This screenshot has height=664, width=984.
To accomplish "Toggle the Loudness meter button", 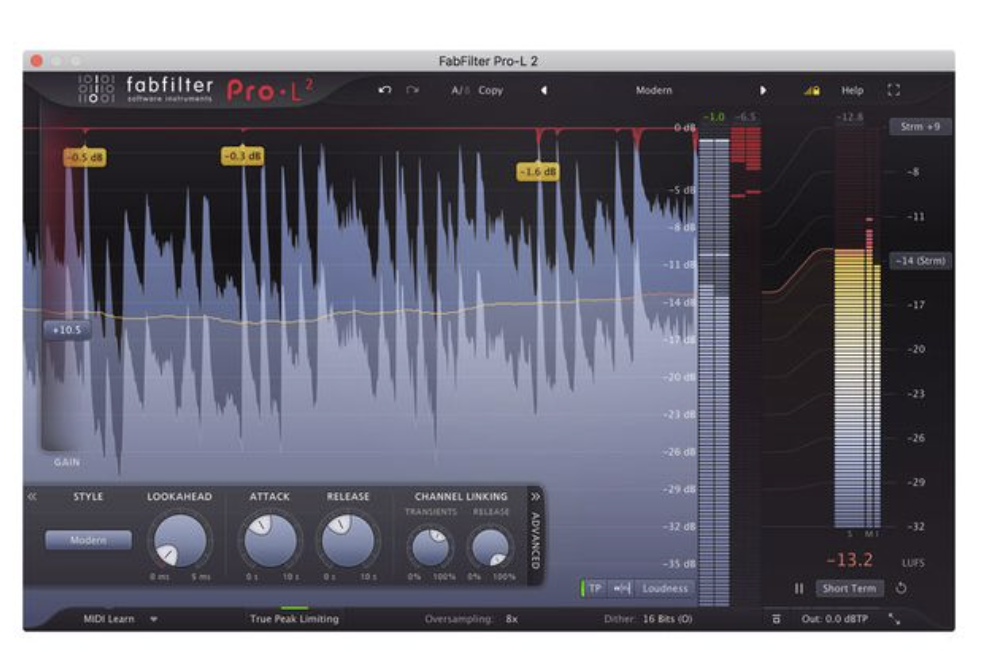I will click(x=665, y=589).
